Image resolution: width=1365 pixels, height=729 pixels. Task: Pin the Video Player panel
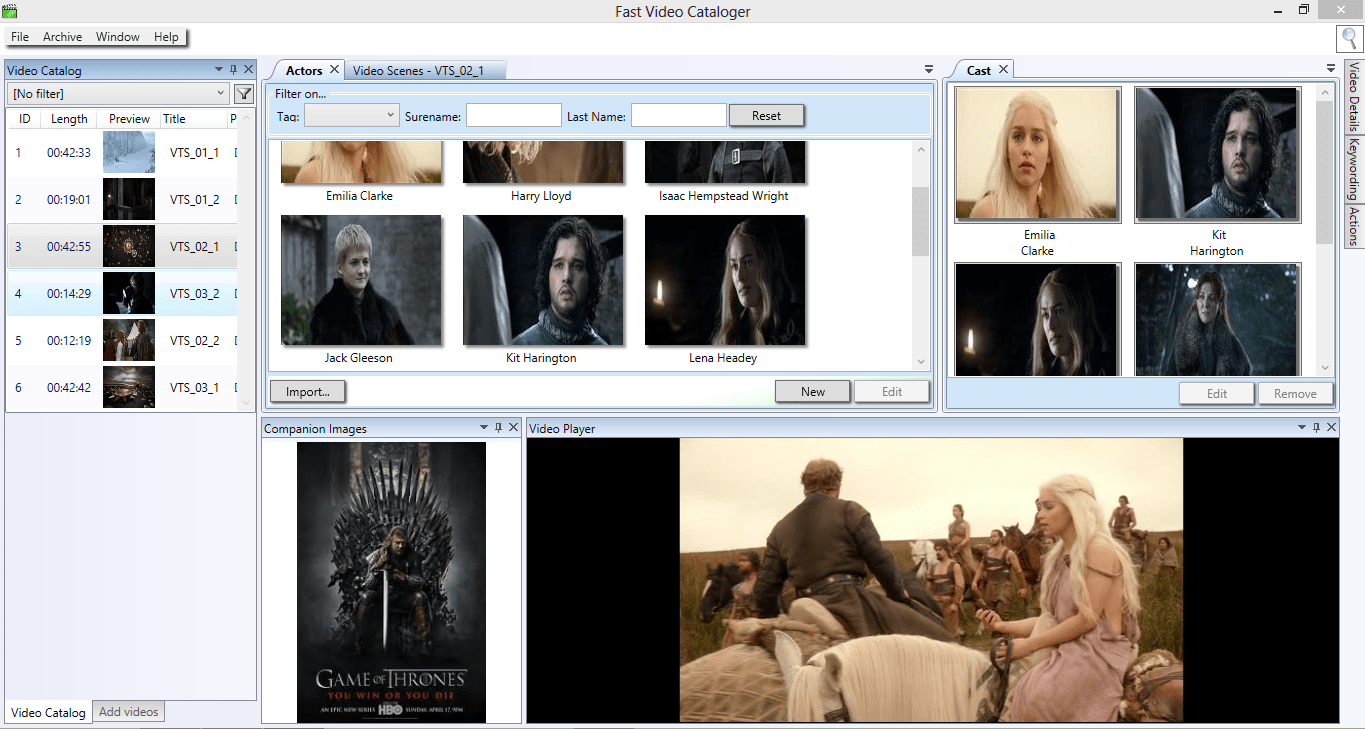(x=1316, y=428)
